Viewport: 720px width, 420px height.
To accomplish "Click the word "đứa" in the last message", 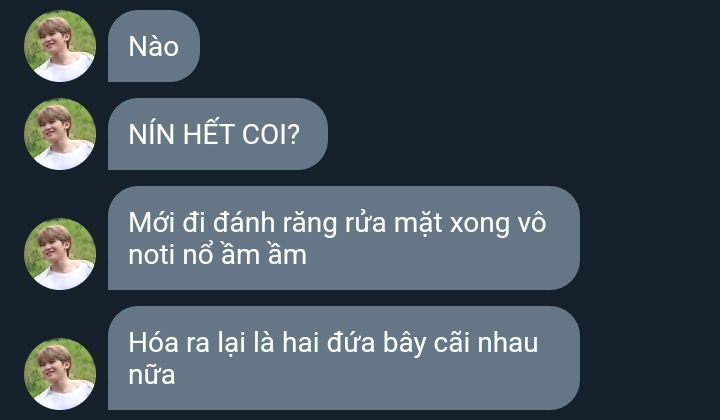I will click(351, 342).
